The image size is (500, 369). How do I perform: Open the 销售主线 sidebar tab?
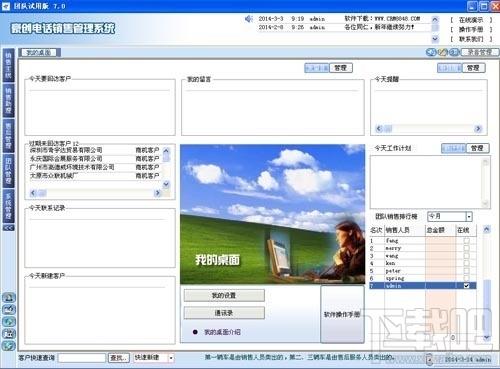coord(8,65)
